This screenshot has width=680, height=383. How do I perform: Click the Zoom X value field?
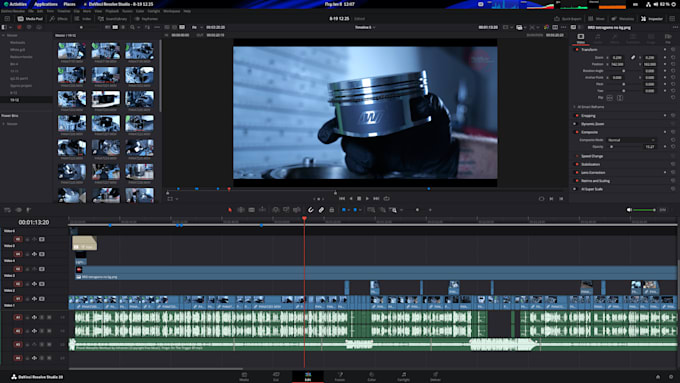617,57
